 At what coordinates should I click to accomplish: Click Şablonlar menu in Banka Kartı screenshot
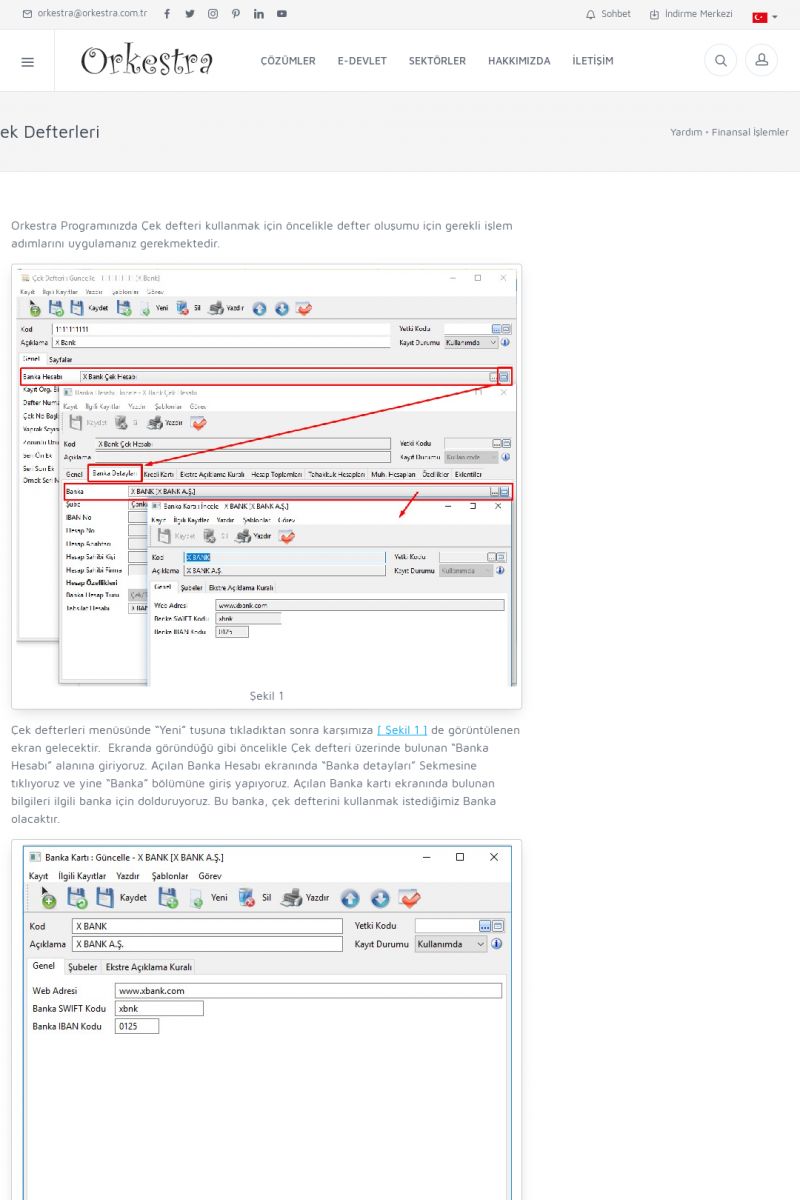[170, 876]
